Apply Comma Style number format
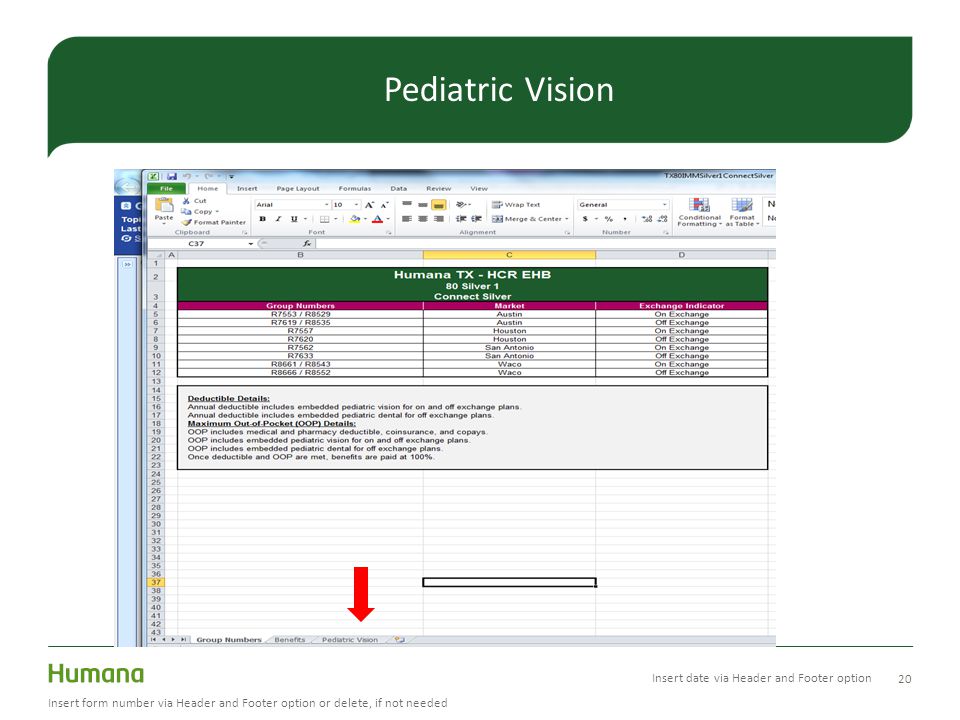The width and height of the screenshot is (960, 720). (624, 219)
